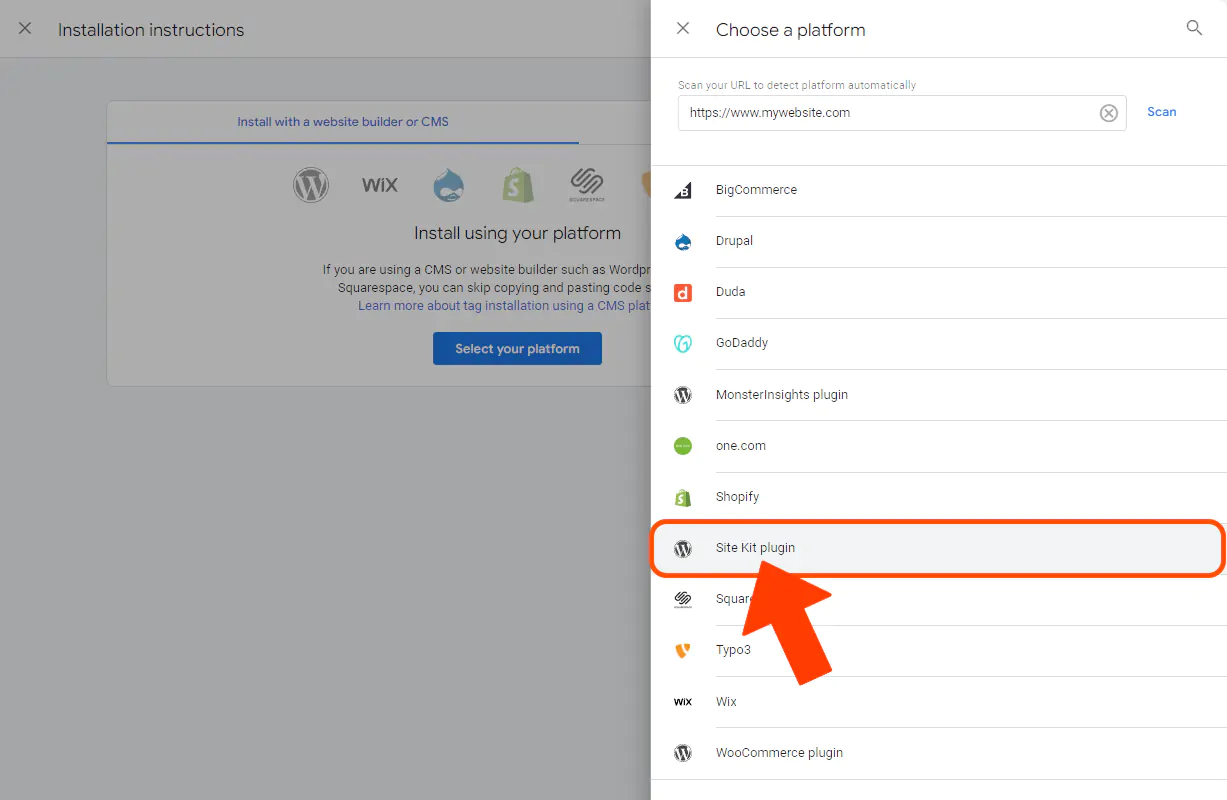Image resolution: width=1227 pixels, height=800 pixels.
Task: Click the Duda logo icon
Action: pos(683,292)
